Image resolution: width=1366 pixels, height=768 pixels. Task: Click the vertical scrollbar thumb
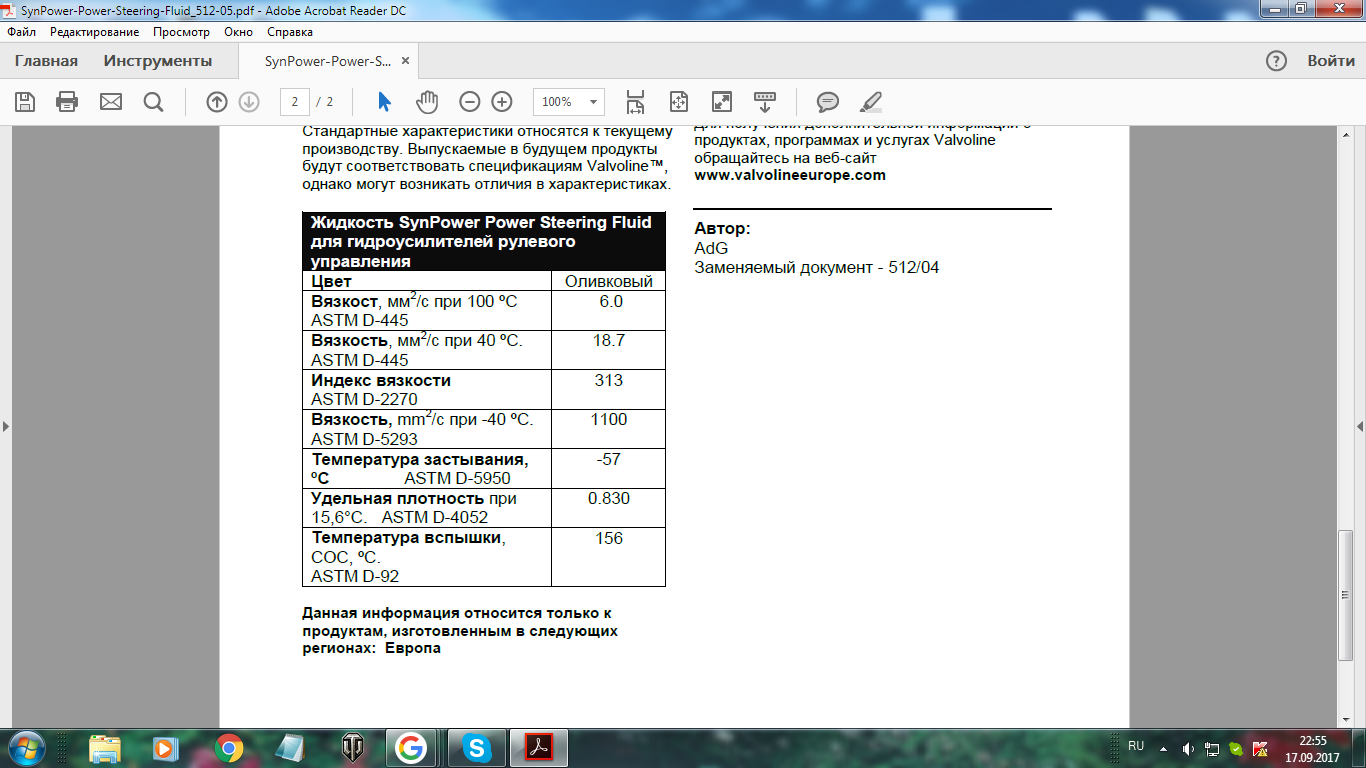pyautogui.click(x=1345, y=594)
